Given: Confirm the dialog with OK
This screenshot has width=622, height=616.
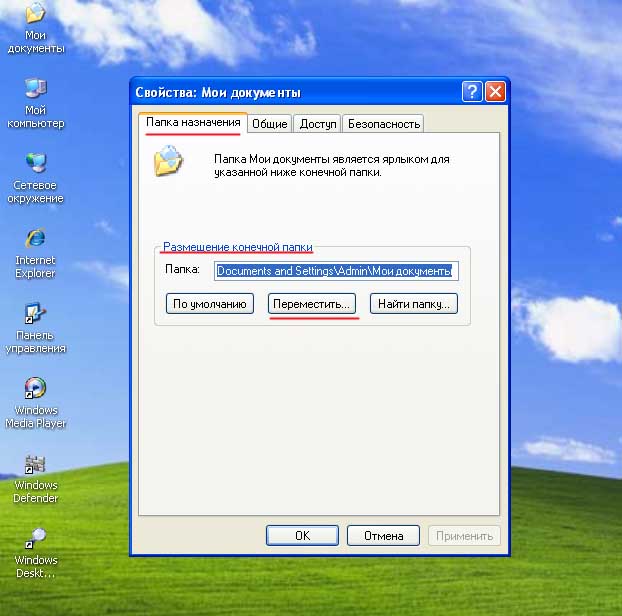Looking at the screenshot, I should (x=302, y=536).
